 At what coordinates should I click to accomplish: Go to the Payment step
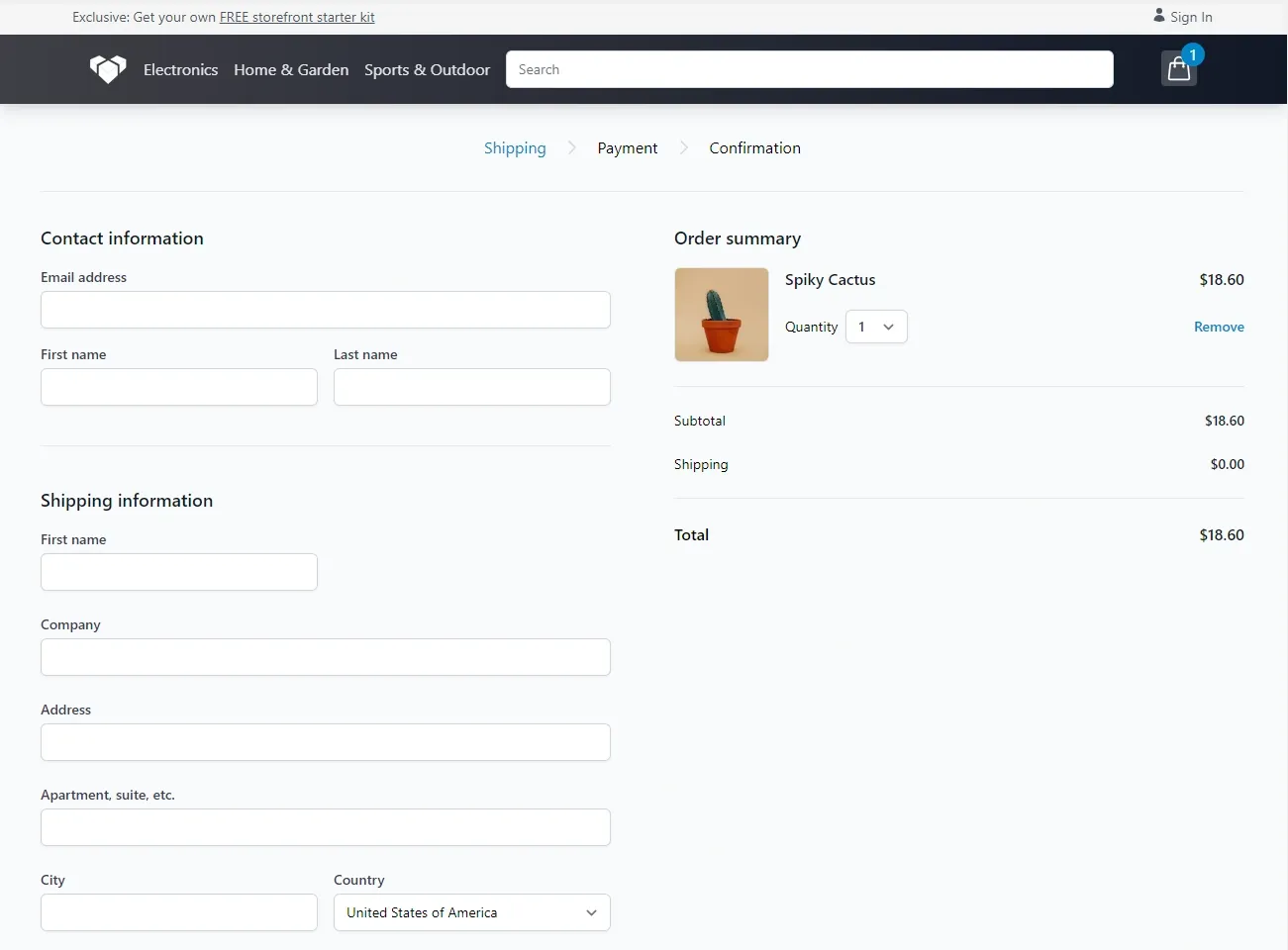coord(628,147)
